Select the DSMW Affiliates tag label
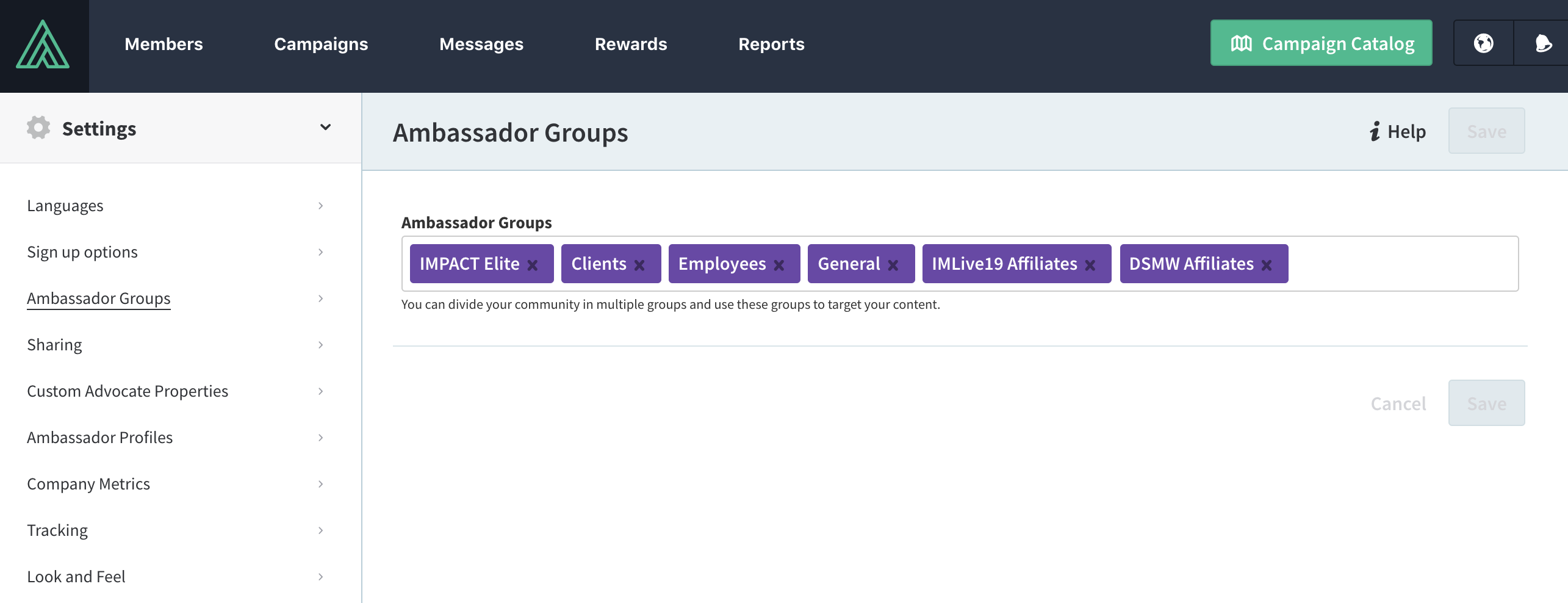Image resolution: width=1568 pixels, height=603 pixels. tap(1191, 264)
